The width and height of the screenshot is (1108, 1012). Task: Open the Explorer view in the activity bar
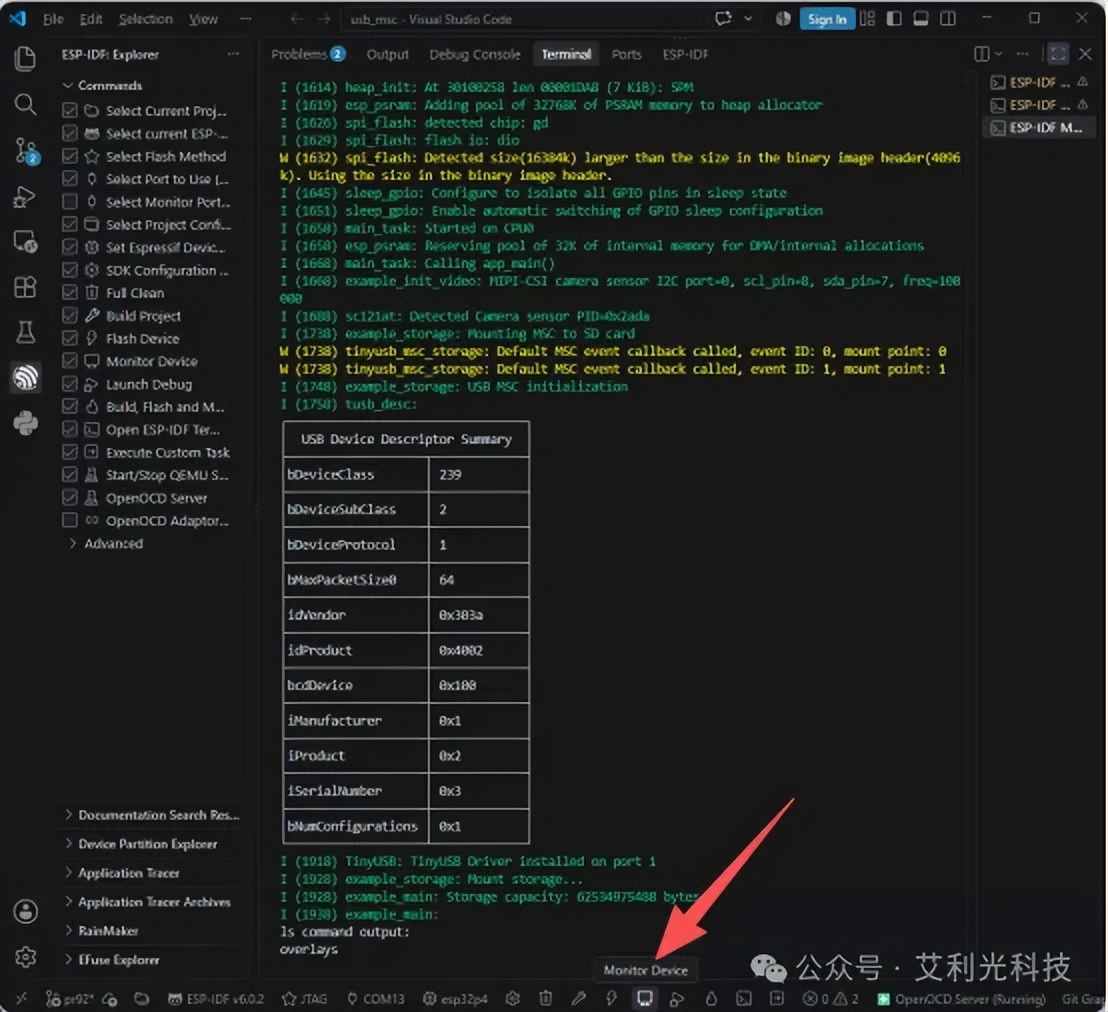[x=25, y=58]
